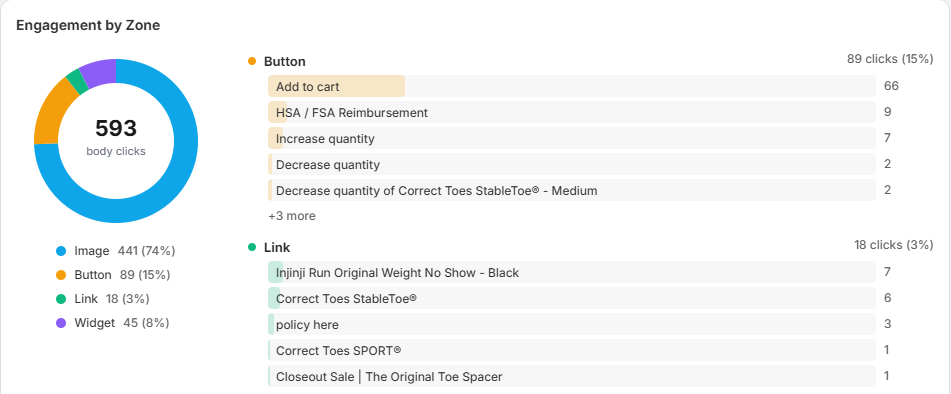Click the purple Widget donut segment

(x=99, y=72)
